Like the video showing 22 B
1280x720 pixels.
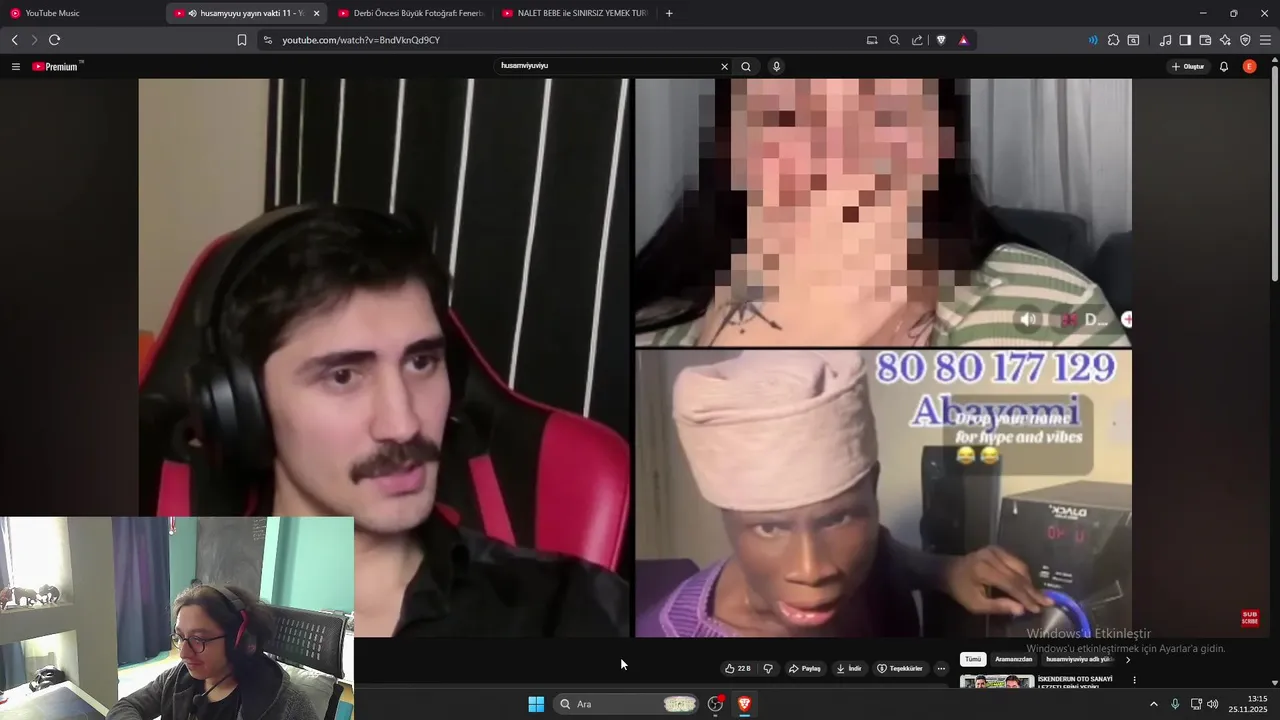[x=738, y=668]
